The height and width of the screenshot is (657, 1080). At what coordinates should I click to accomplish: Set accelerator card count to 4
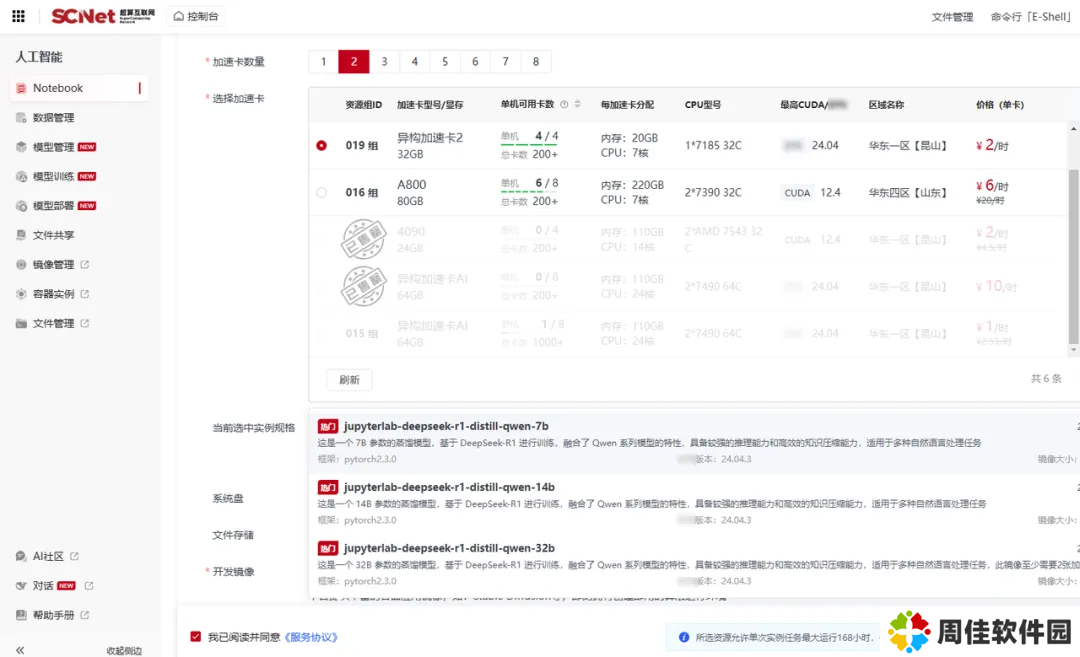(415, 61)
